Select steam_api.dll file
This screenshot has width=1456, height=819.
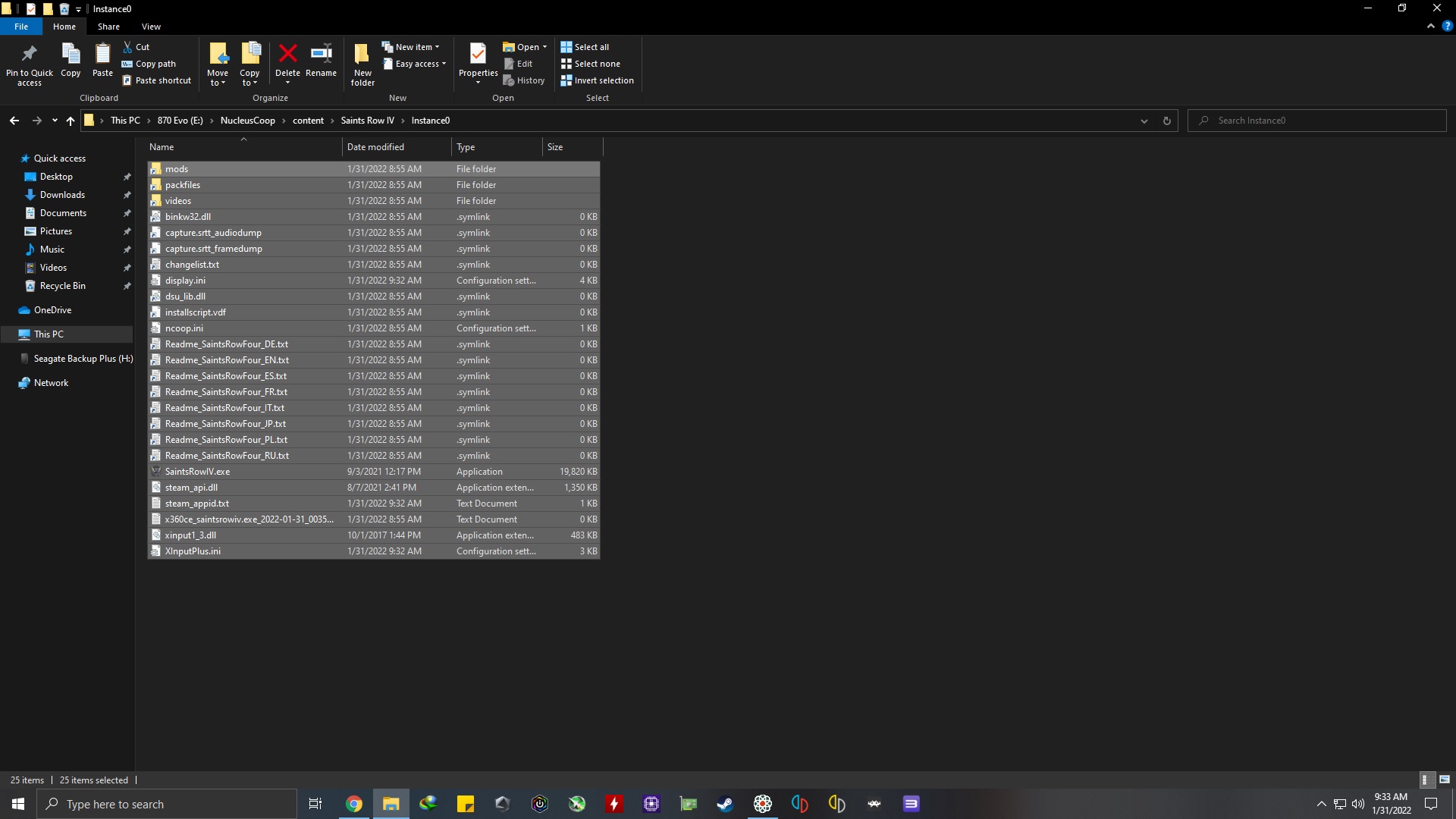(x=374, y=488)
